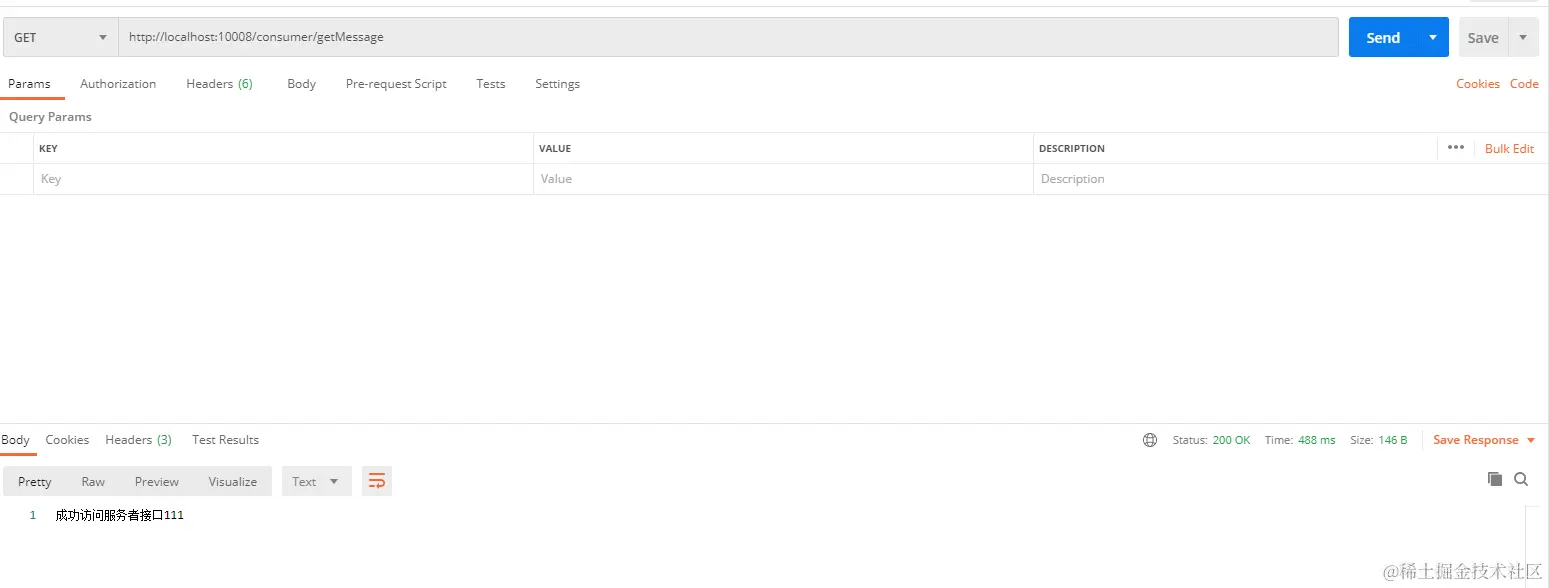Open the Cookies link on the right
The height and width of the screenshot is (588, 1549).
tap(1477, 84)
